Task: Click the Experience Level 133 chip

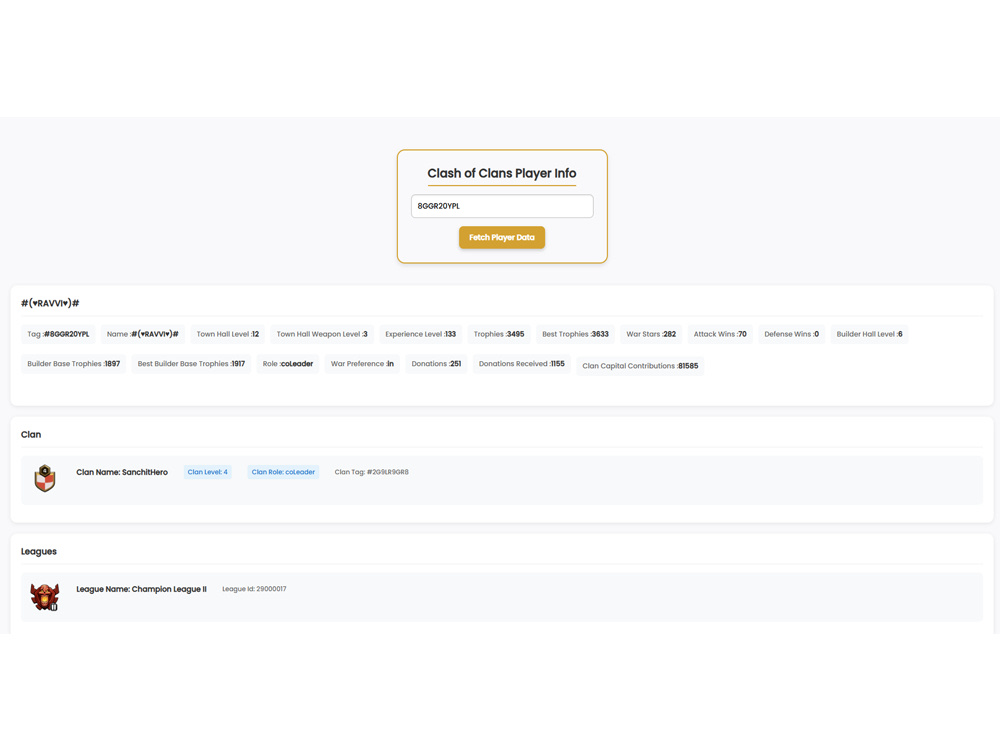Action: pos(420,334)
